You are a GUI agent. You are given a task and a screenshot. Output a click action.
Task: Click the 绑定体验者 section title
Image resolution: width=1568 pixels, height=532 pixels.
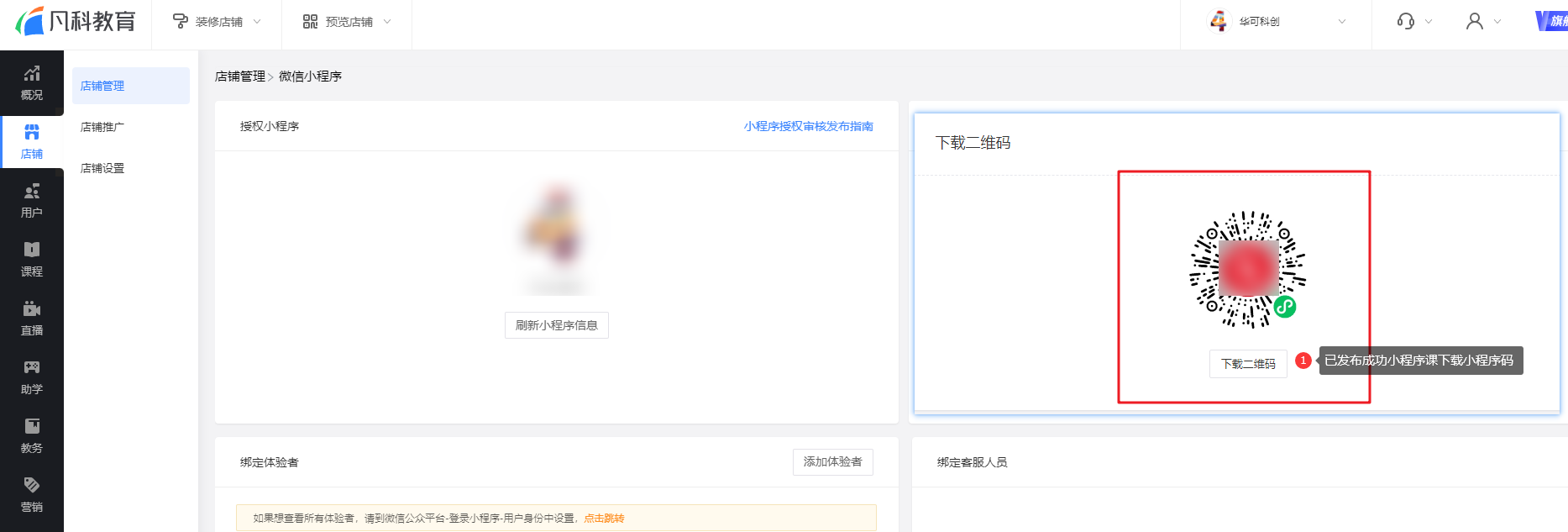pyautogui.click(x=270, y=462)
